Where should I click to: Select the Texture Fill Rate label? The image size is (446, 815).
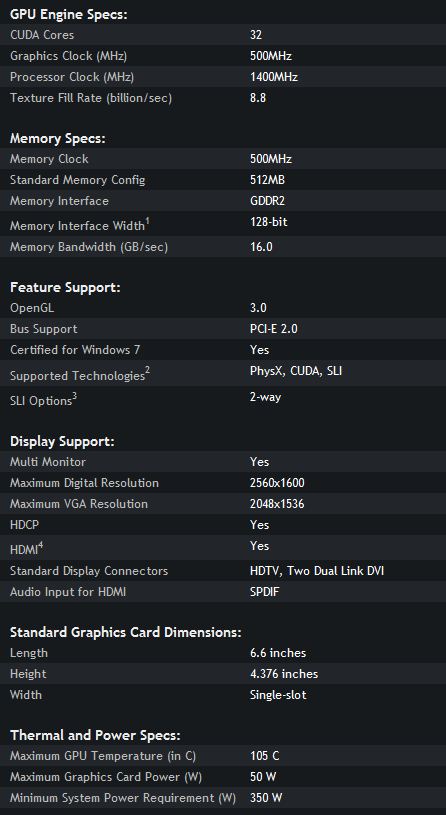(90, 98)
